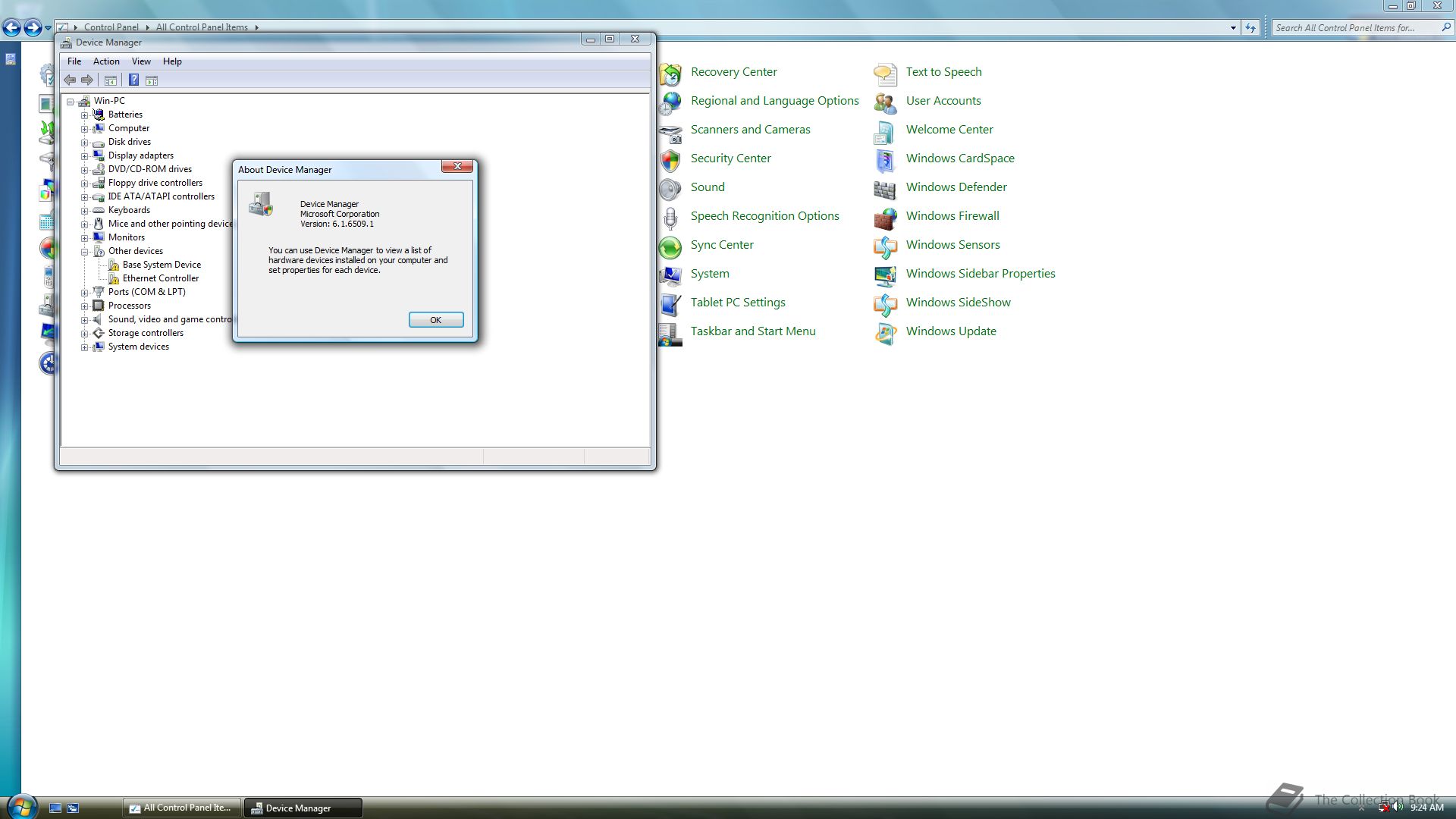1456x819 pixels.
Task: Open the Windows Sensors link
Action: click(952, 245)
